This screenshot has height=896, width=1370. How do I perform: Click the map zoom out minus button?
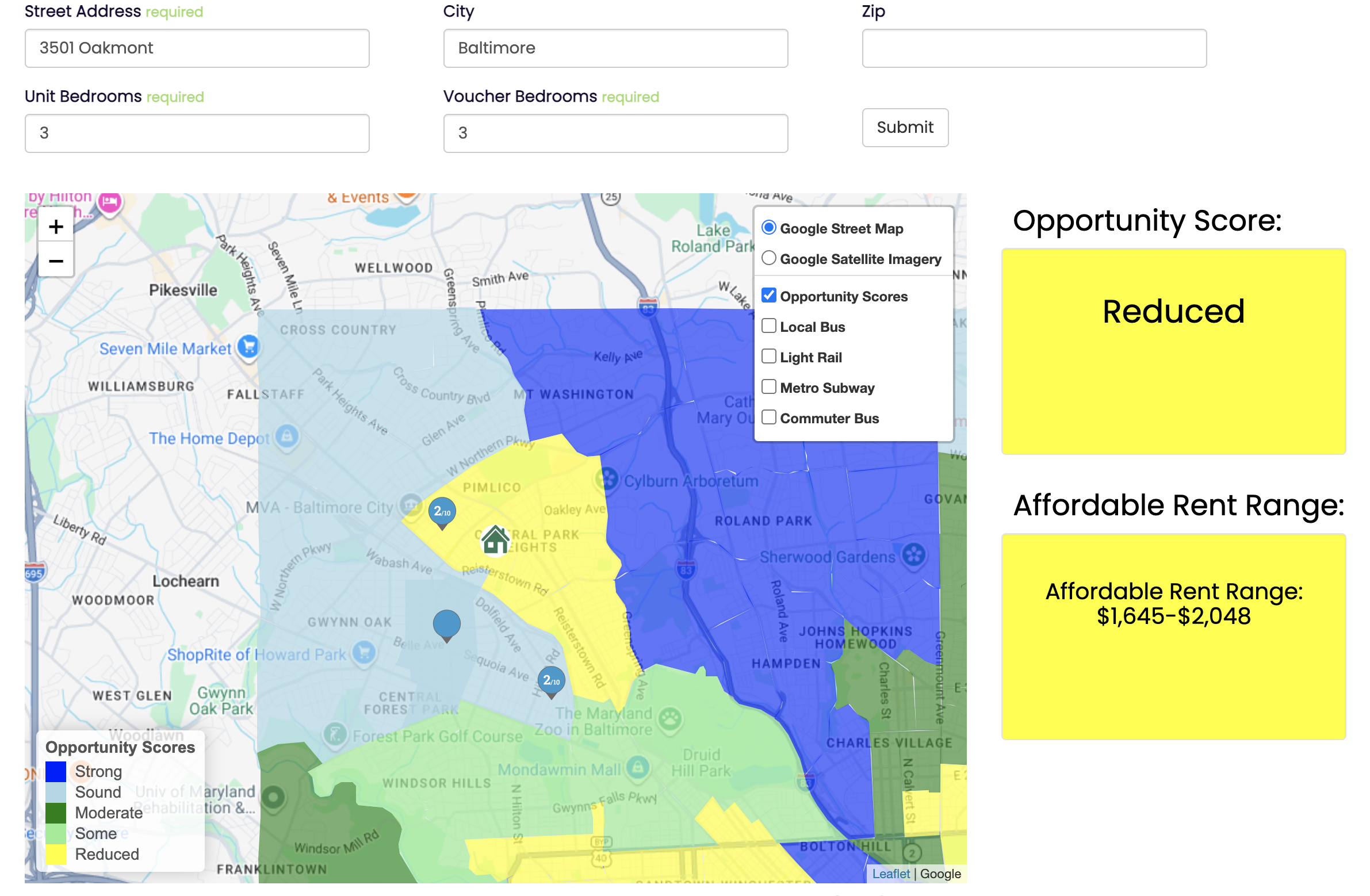click(56, 261)
